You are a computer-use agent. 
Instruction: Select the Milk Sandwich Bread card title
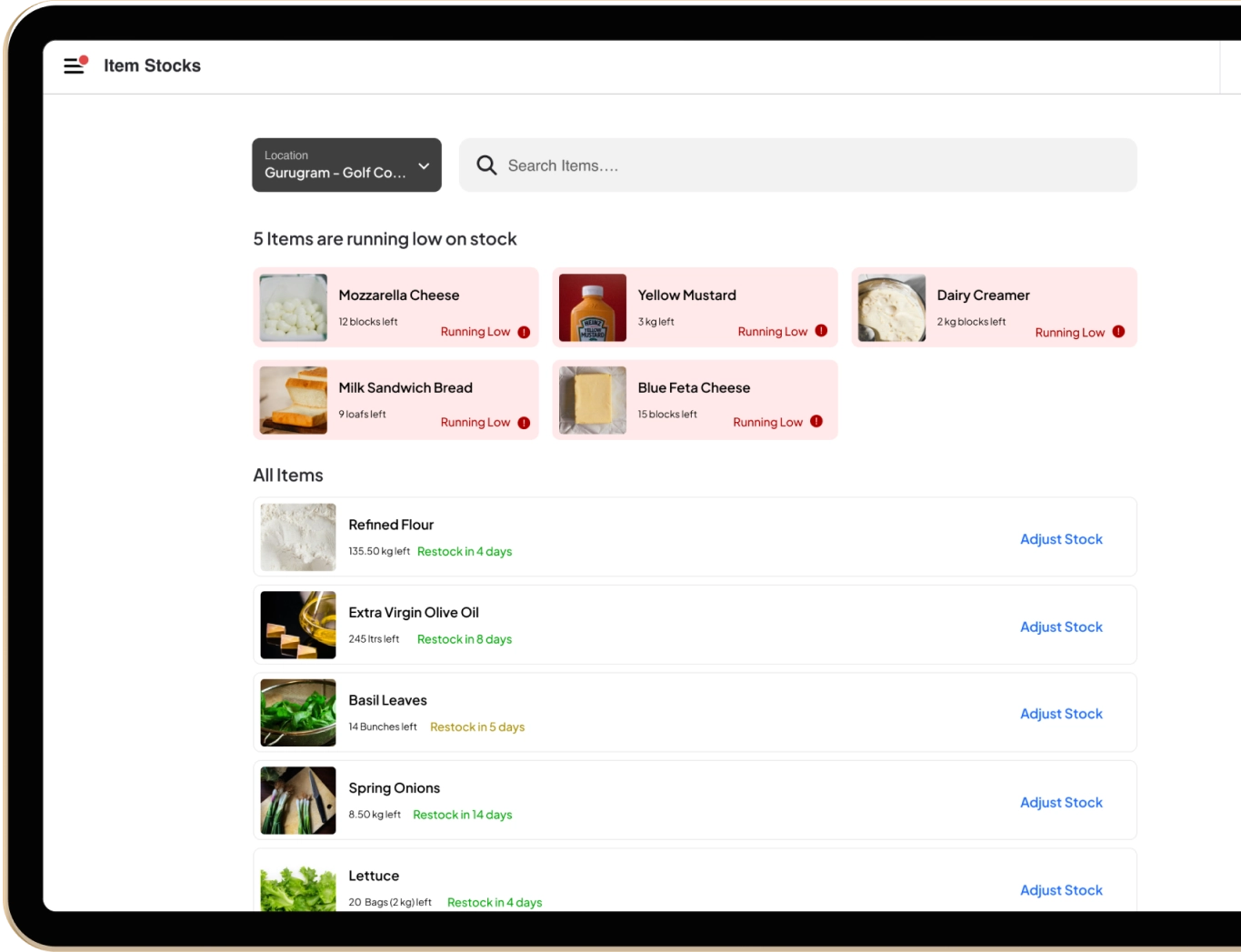point(405,388)
